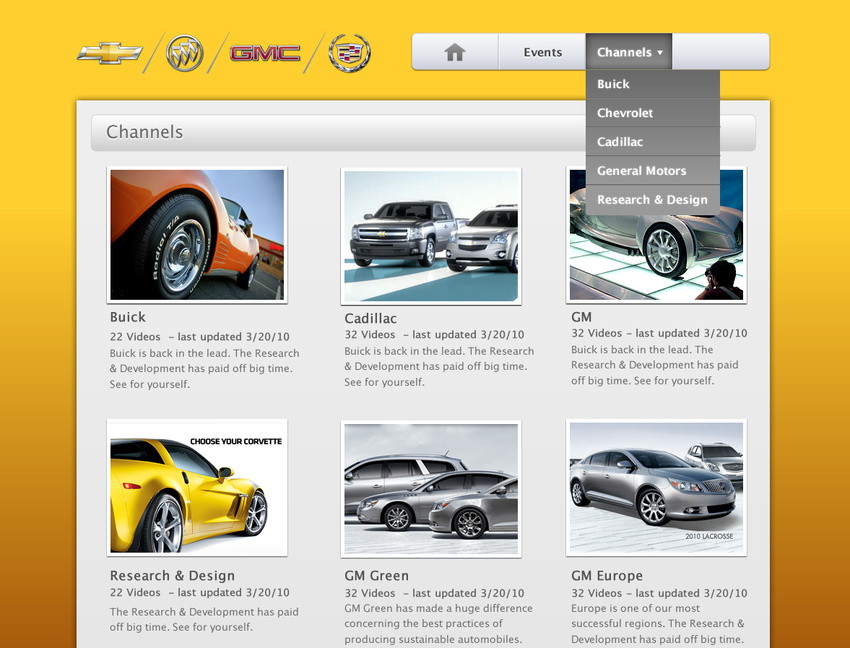Click the GM channel title
This screenshot has height=648, width=850.
click(581, 317)
